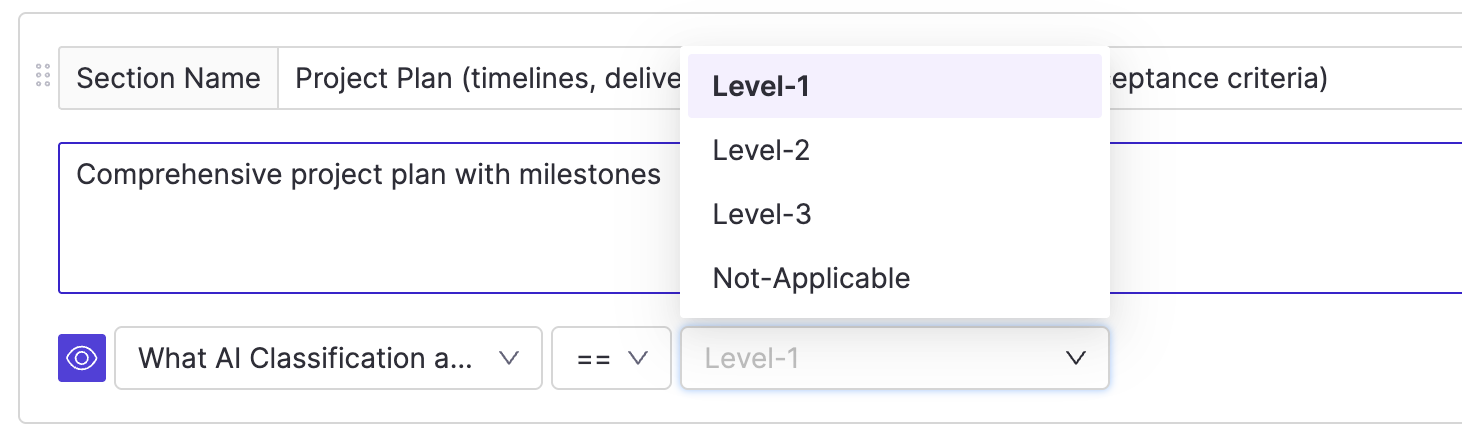Open the == comparison operator dropdown

(611, 358)
